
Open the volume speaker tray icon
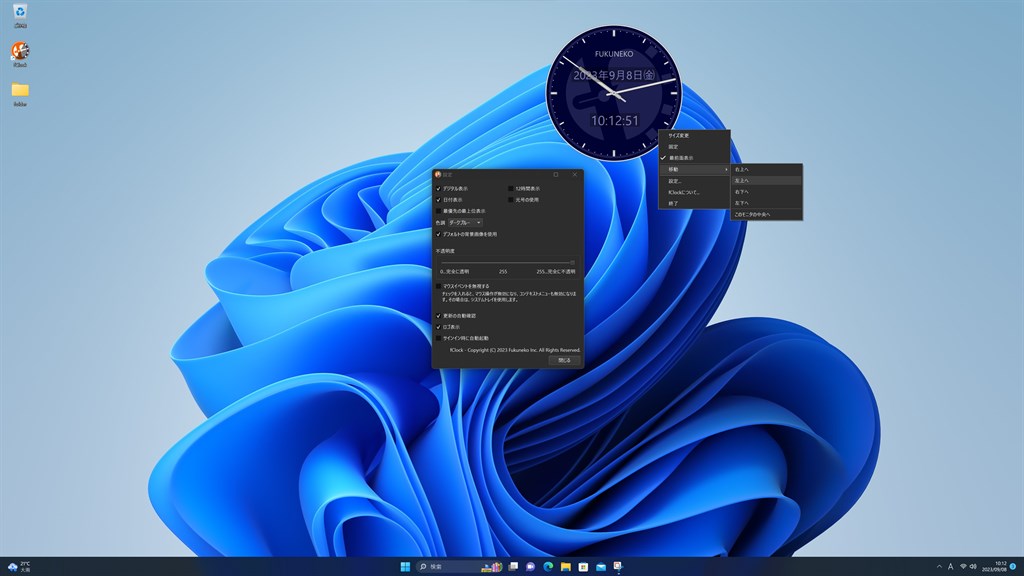[973, 566]
